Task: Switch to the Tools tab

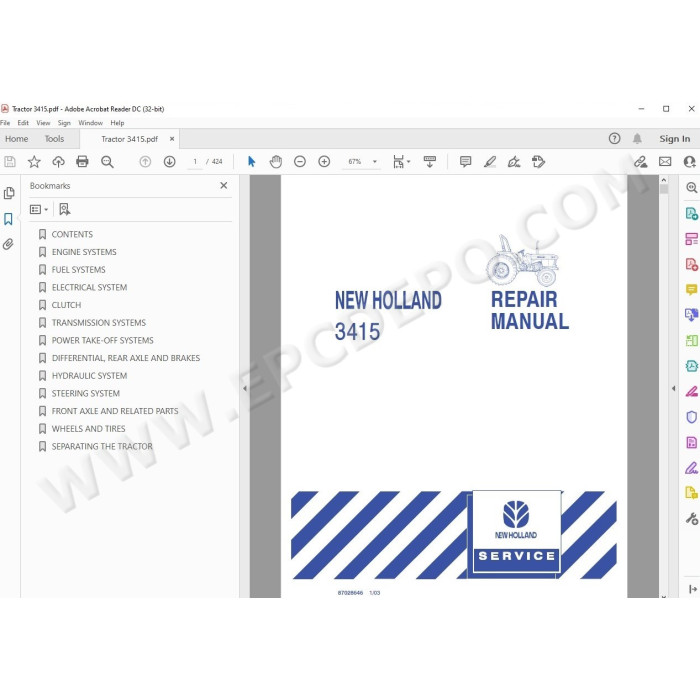Action: tap(54, 139)
